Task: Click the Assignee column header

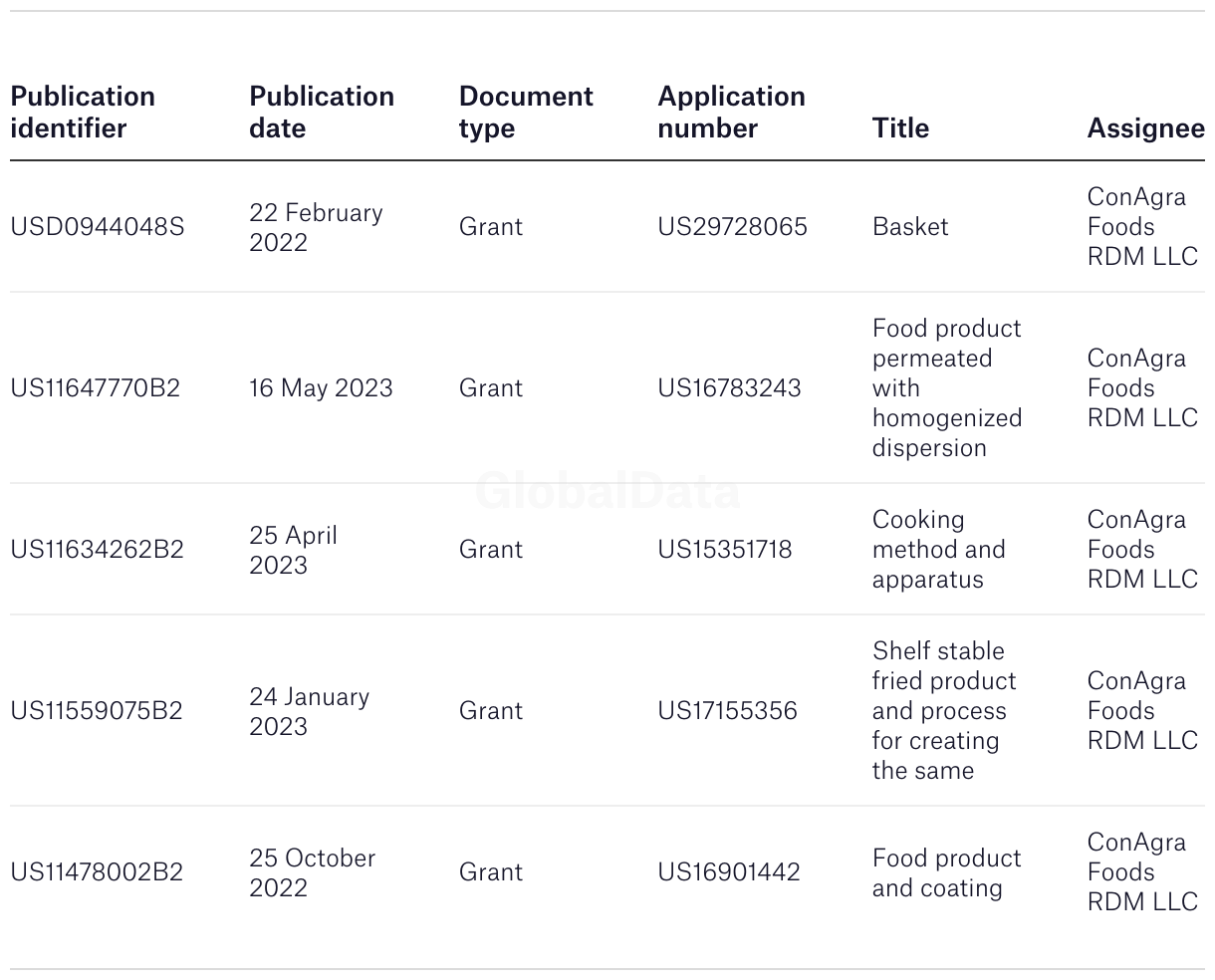Action: click(1145, 128)
